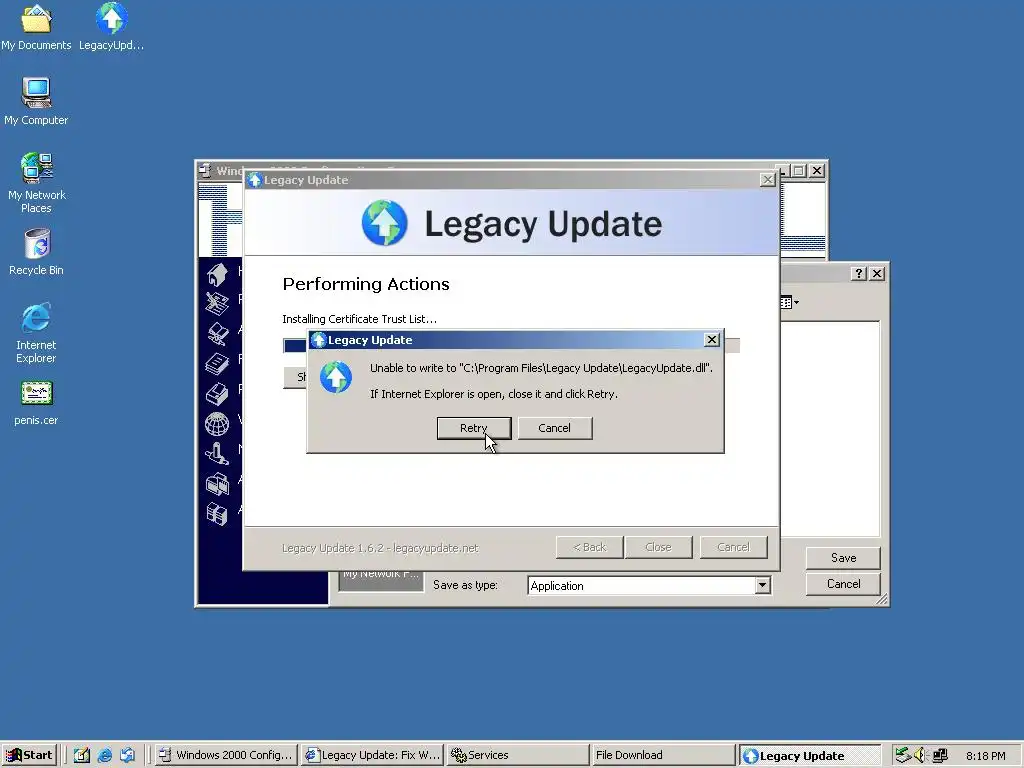1024x768 pixels.
Task: Click the 'Installing Certificate Trust List...' status text
Action: pos(359,319)
